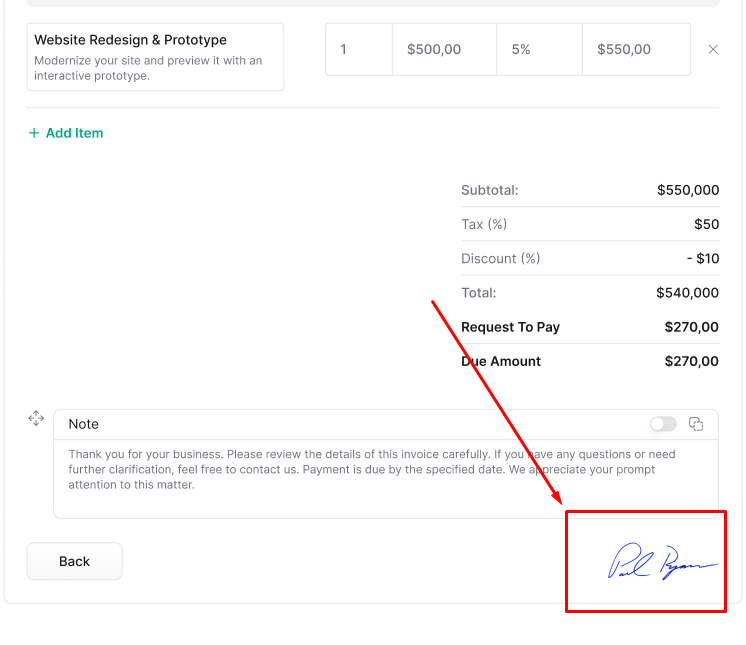Duplicate the Note section via copy icon

[x=697, y=424]
